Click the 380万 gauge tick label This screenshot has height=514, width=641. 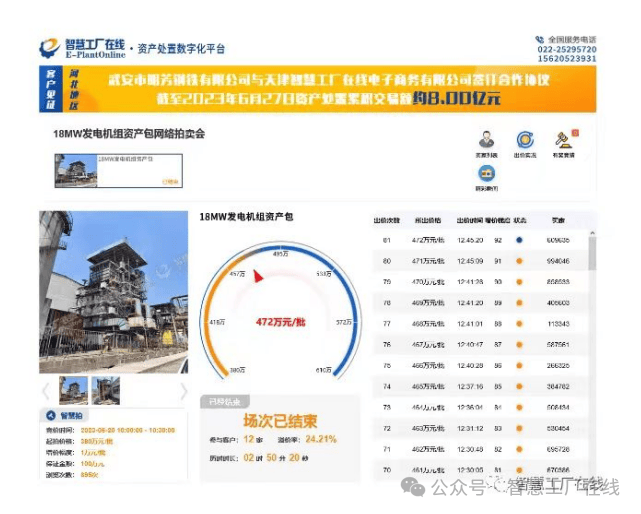(x=238, y=370)
